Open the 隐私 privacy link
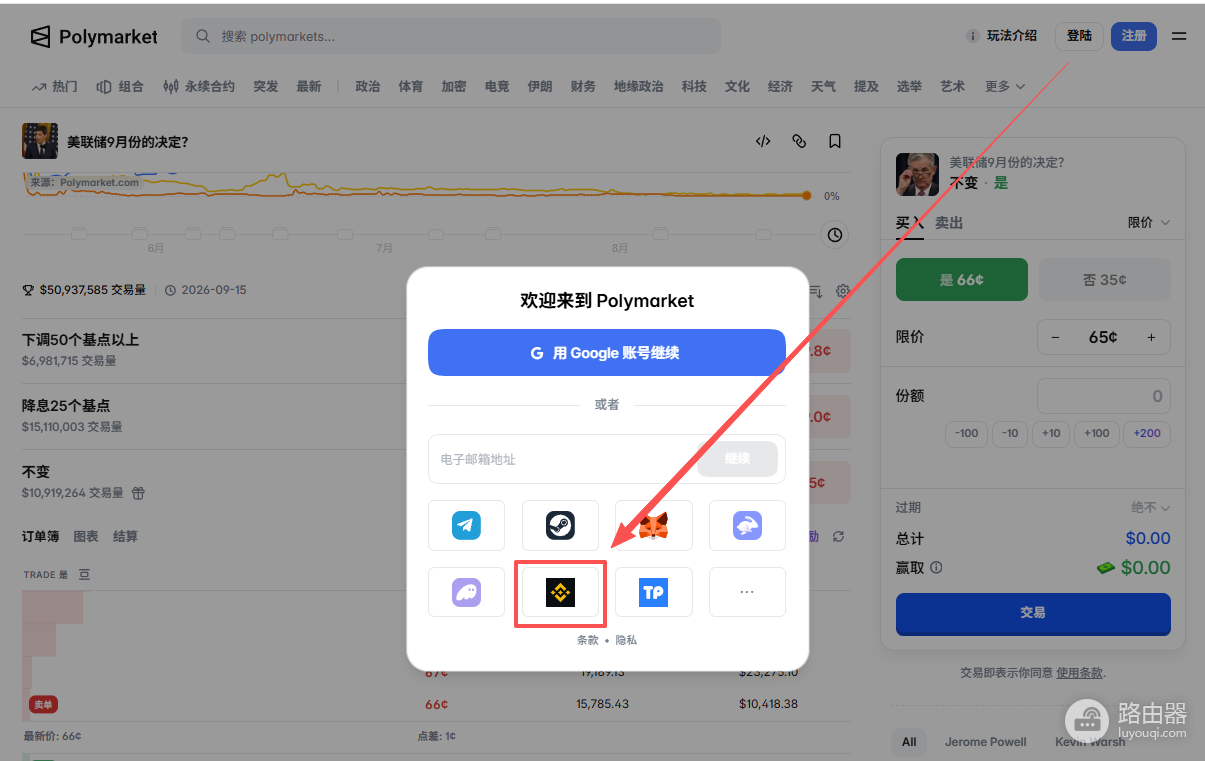This screenshot has height=761, width=1205. [x=626, y=640]
